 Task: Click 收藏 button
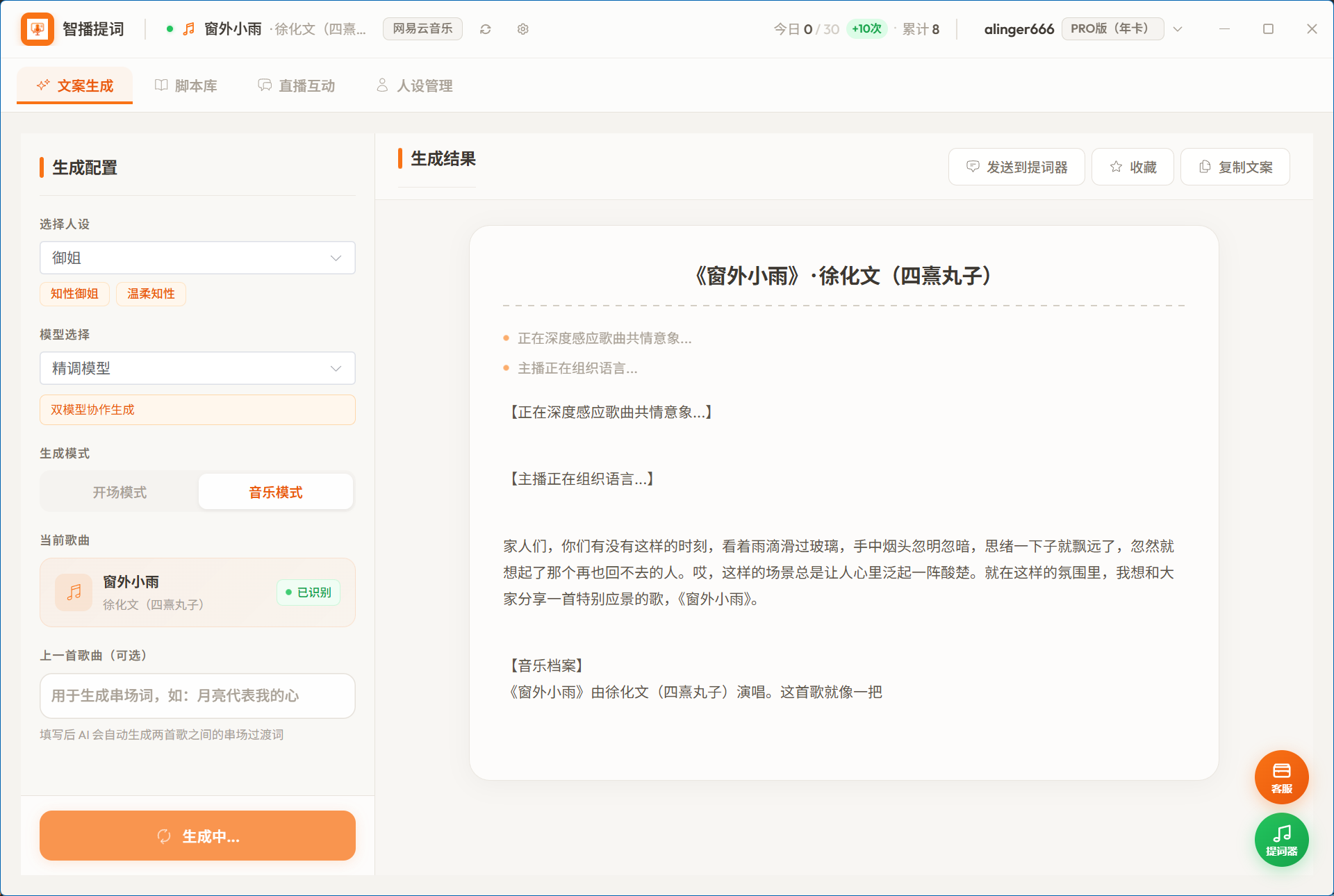(1133, 167)
